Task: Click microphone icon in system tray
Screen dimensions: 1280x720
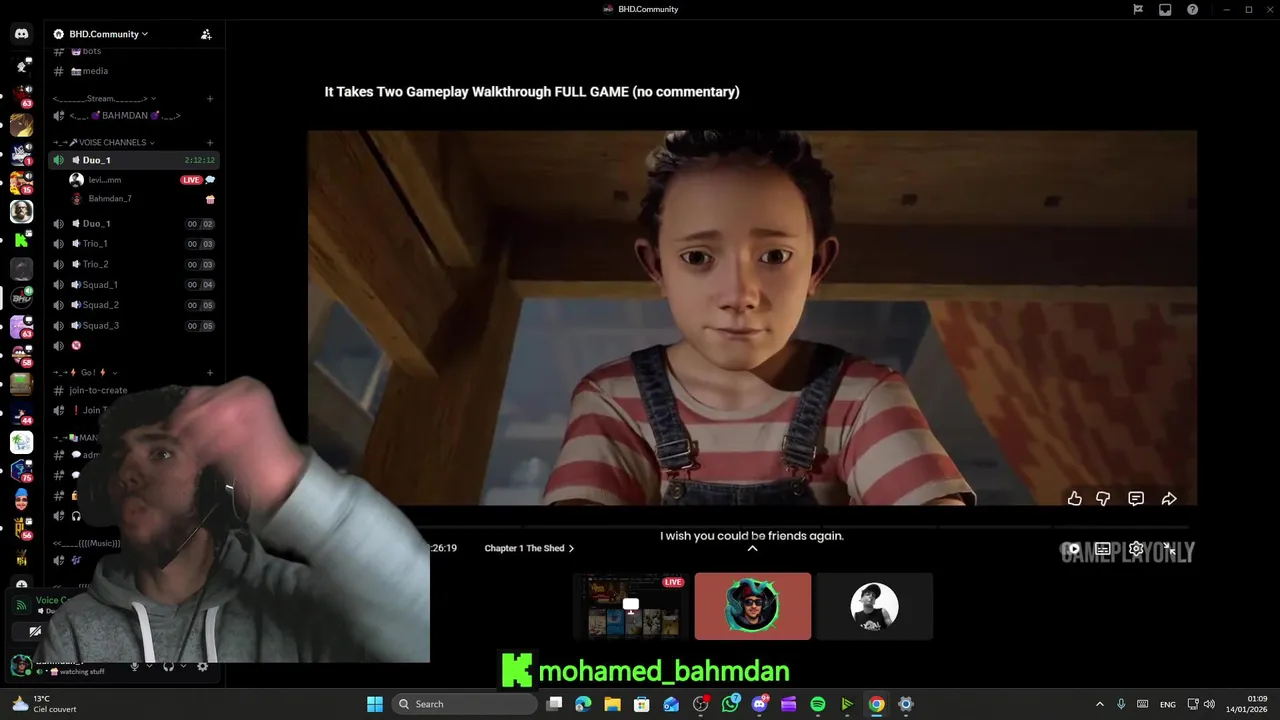Action: pos(1121,704)
